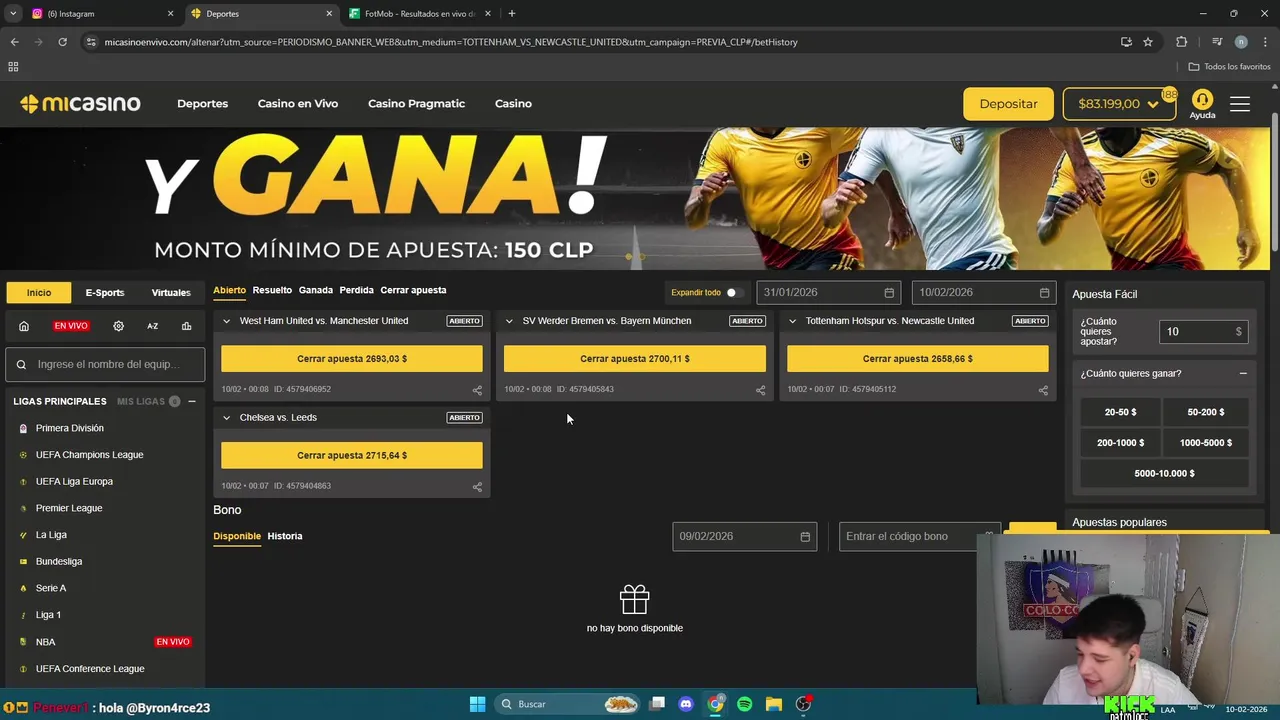1280x720 pixels.
Task: Focus the browser address bar
Action: (x=600, y=42)
